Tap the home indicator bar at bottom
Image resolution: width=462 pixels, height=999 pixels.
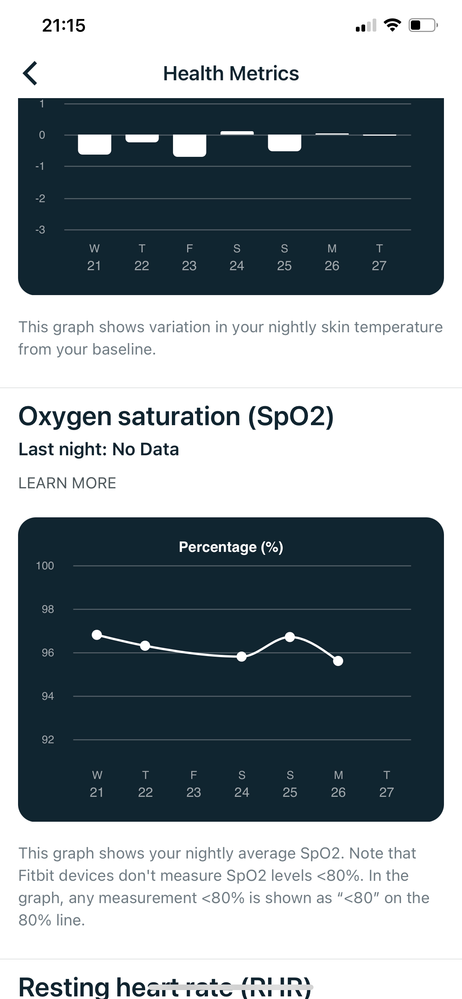coord(231,987)
